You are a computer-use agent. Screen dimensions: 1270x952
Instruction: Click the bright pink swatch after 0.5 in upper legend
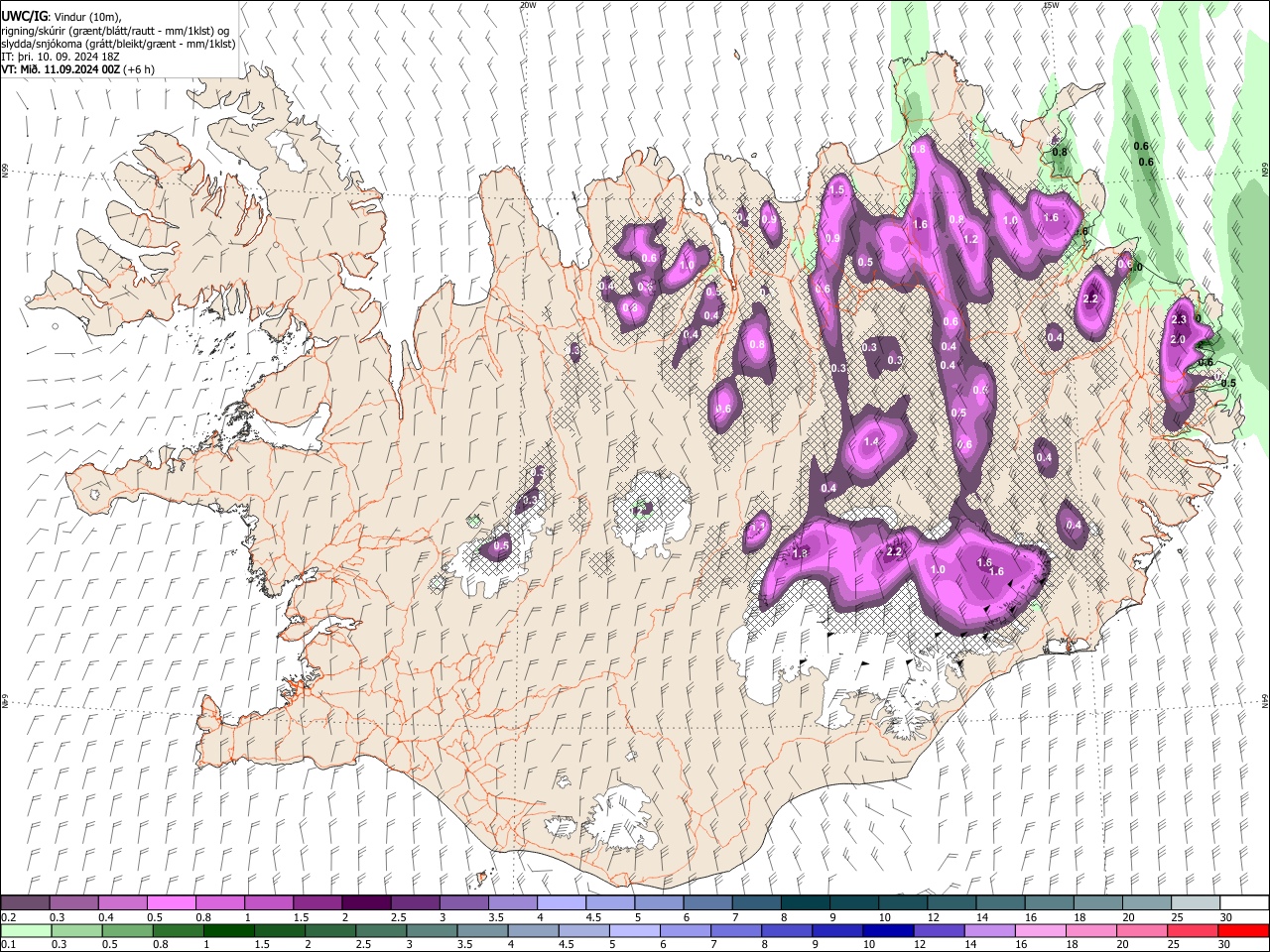point(171,903)
